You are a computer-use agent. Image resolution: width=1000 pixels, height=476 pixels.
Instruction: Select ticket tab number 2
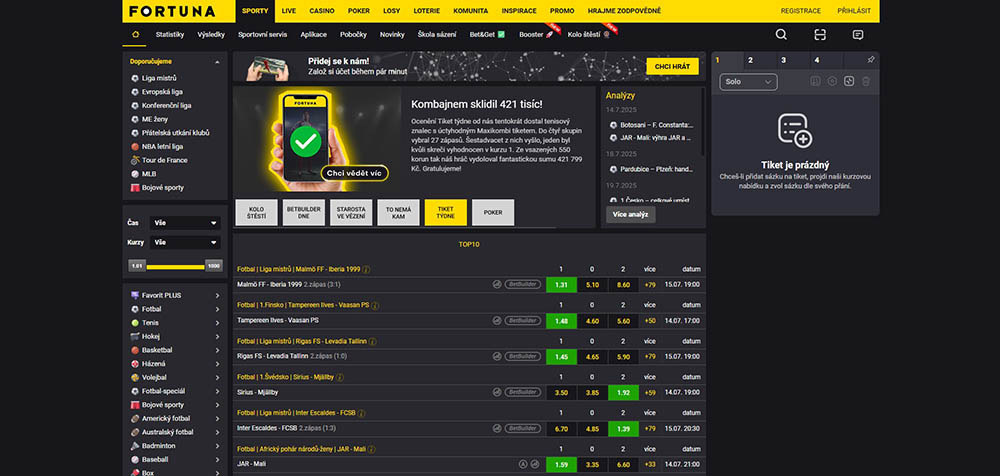[750, 60]
